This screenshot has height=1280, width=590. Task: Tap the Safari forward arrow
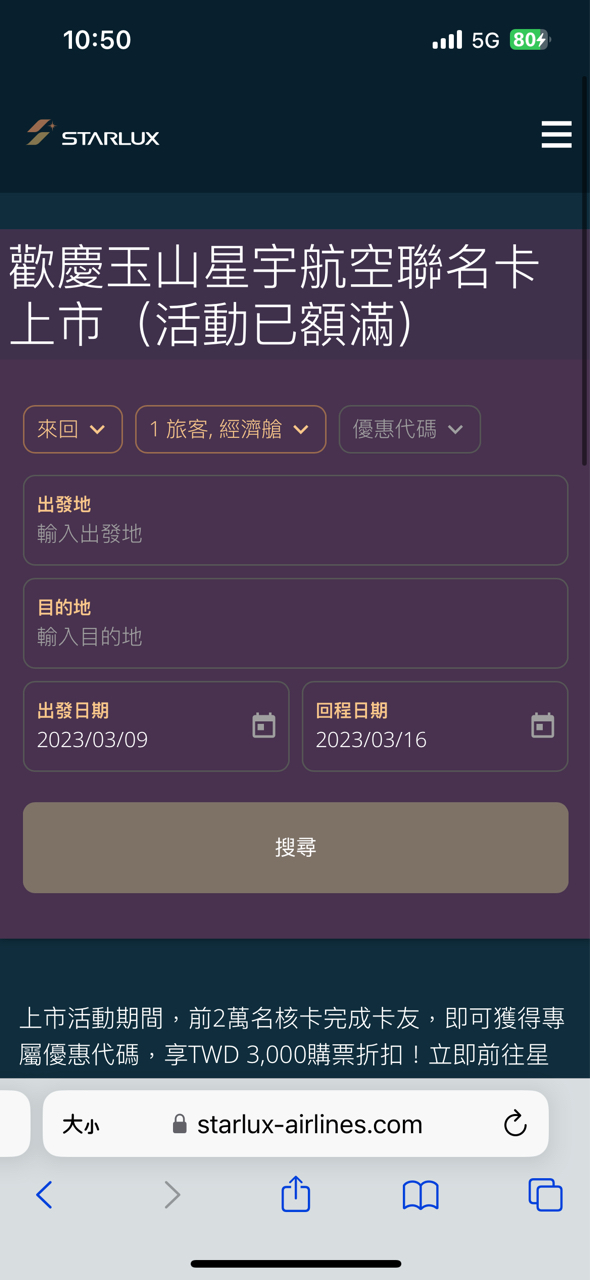click(172, 1195)
